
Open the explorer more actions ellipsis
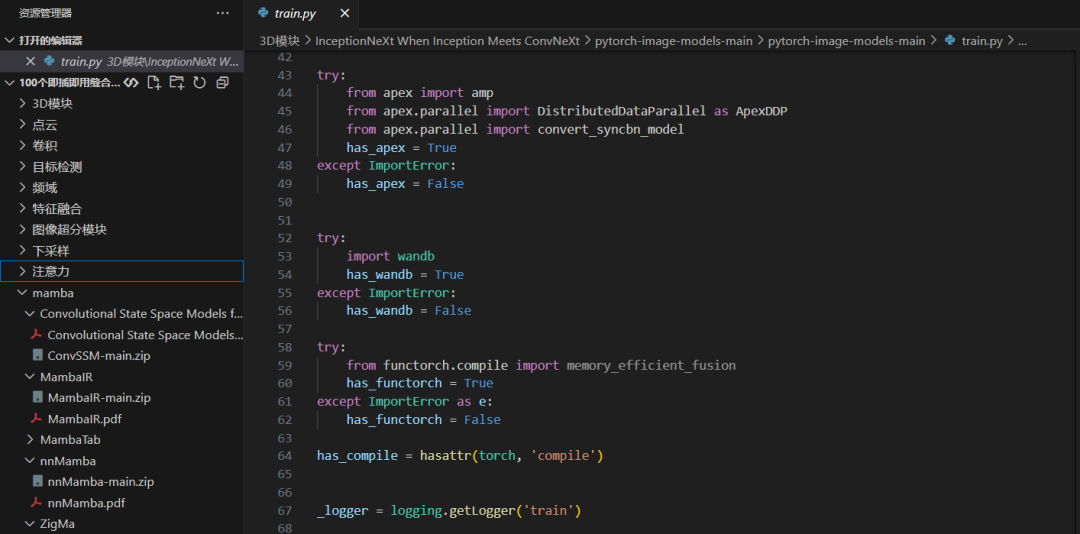pos(222,12)
